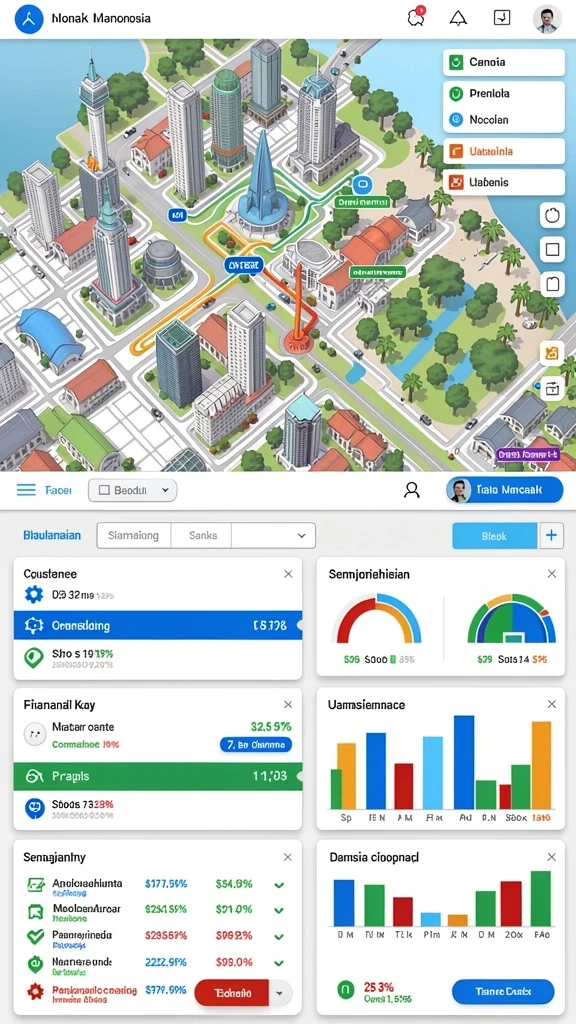The width and height of the screenshot is (576, 1024).
Task: Open the dropdown arrow beside the red button
Action: (x=280, y=993)
